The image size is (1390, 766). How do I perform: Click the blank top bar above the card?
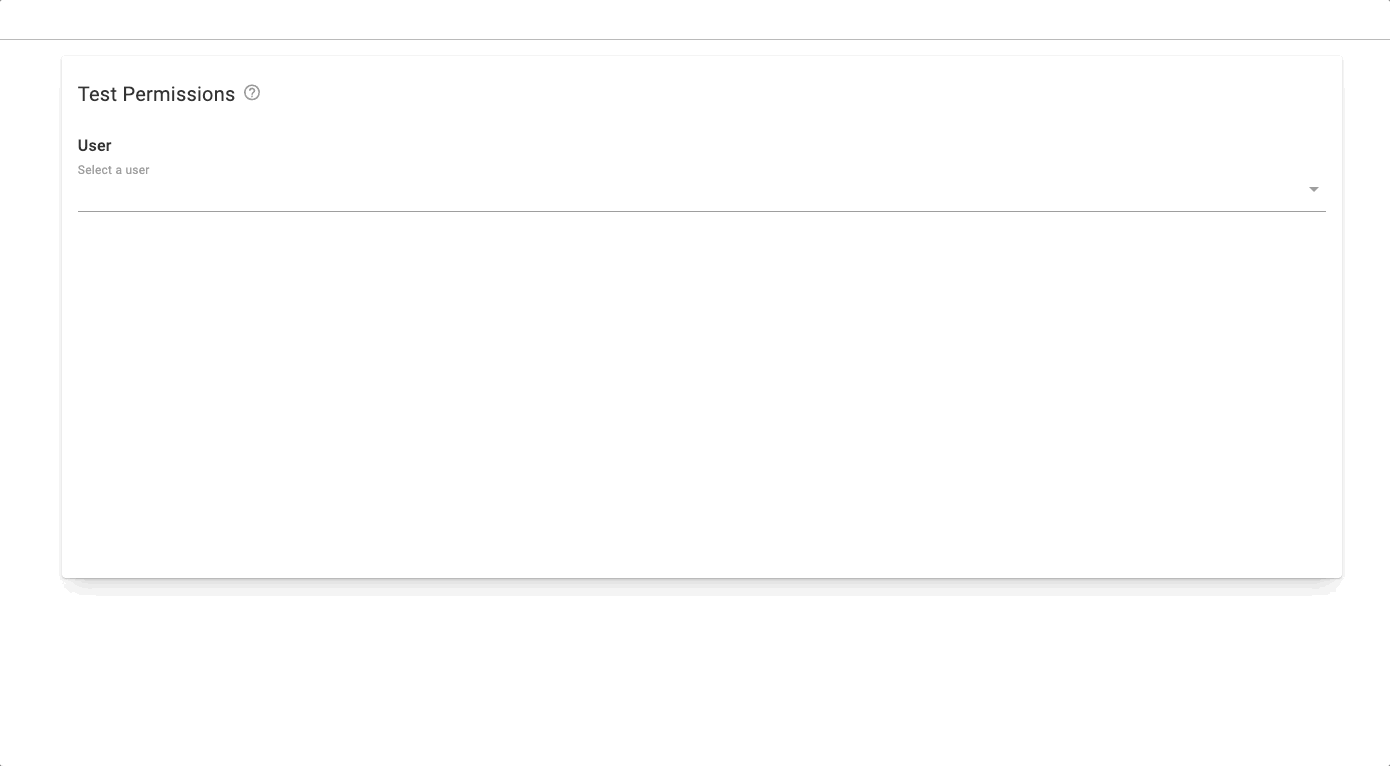[x=695, y=19]
